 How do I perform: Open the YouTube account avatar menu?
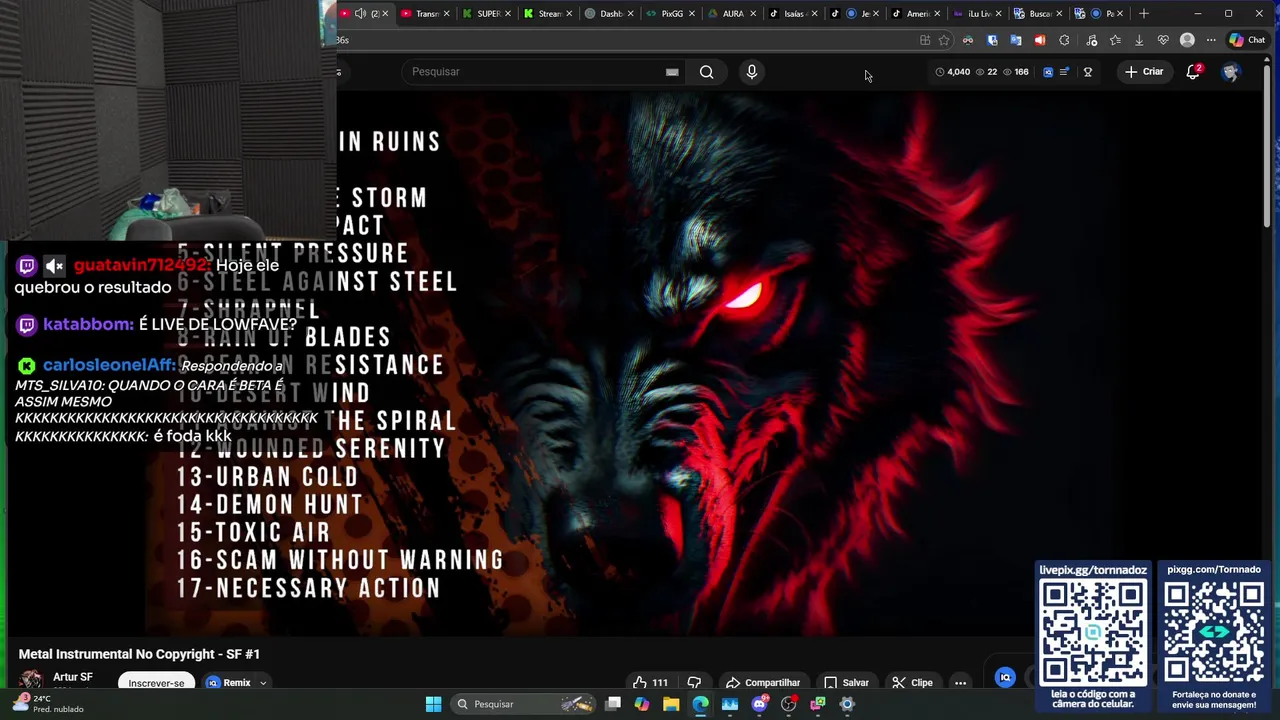1230,72
